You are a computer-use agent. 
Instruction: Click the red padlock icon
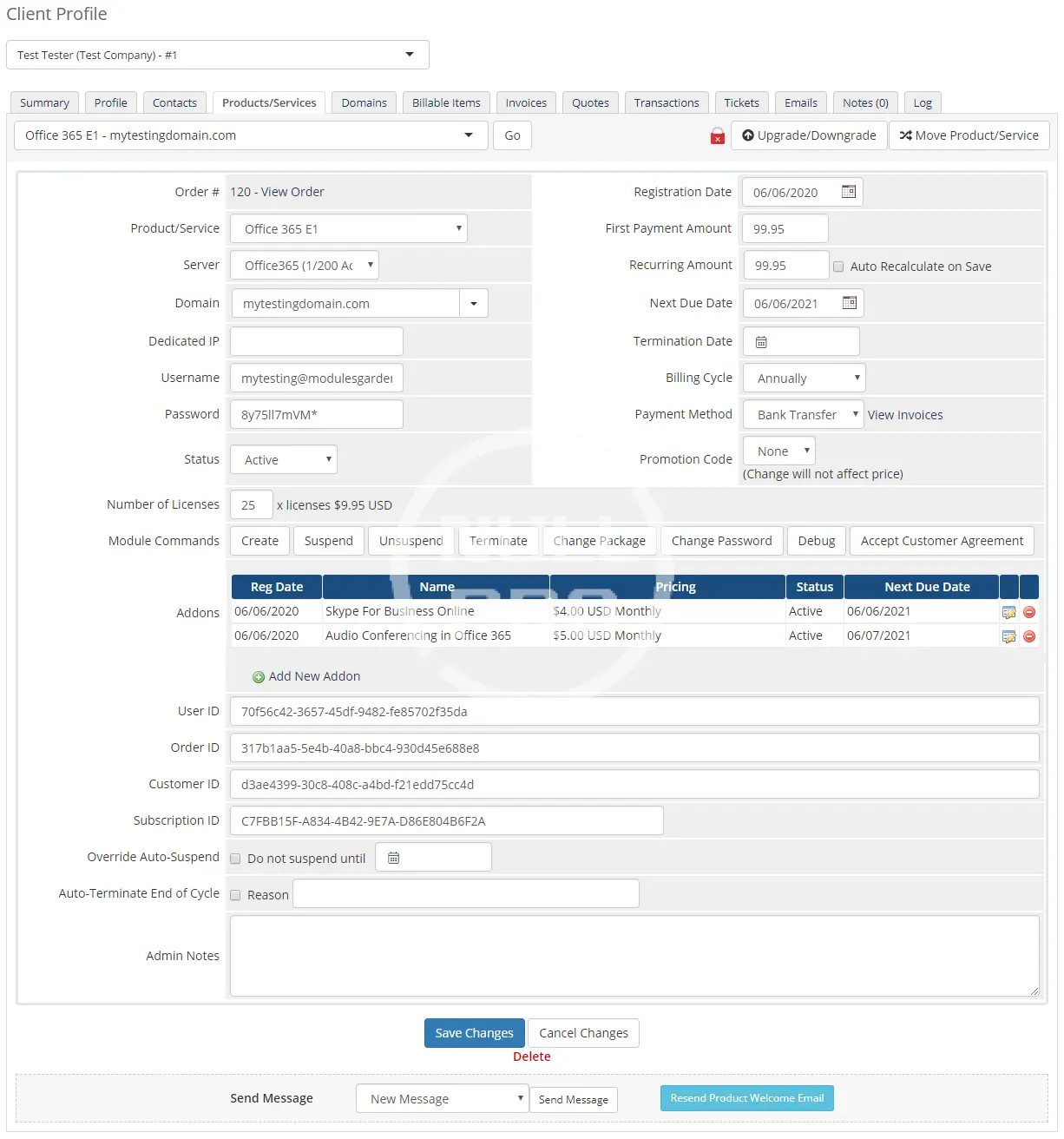(717, 136)
